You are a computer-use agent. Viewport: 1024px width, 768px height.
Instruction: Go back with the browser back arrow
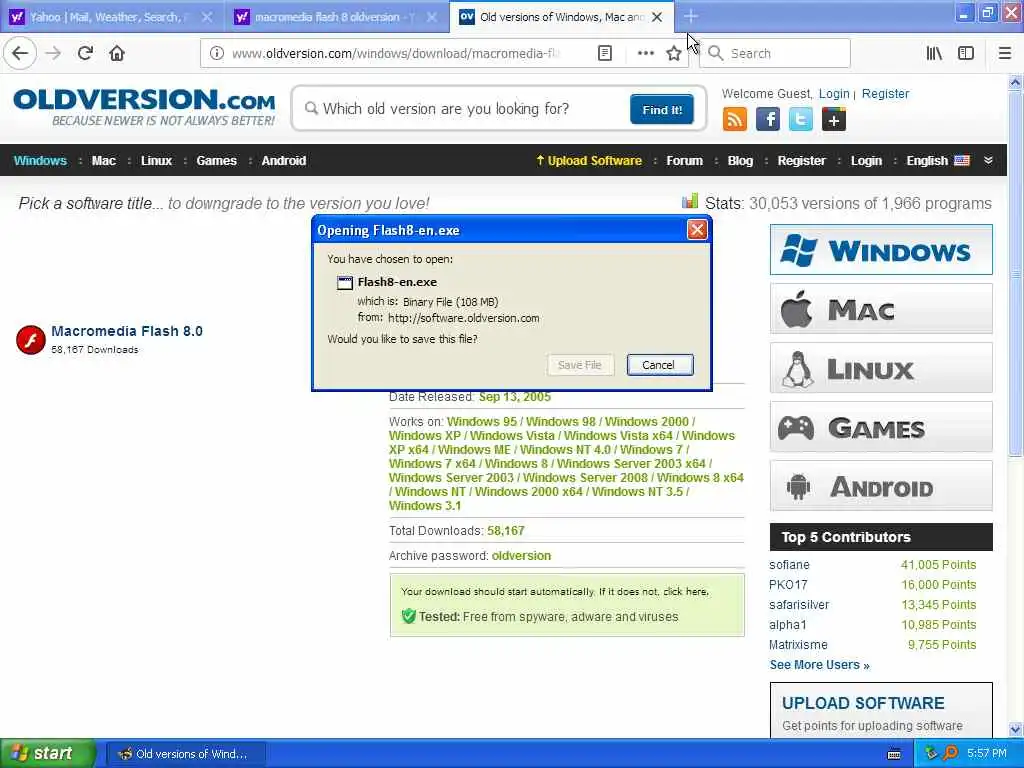[20, 54]
